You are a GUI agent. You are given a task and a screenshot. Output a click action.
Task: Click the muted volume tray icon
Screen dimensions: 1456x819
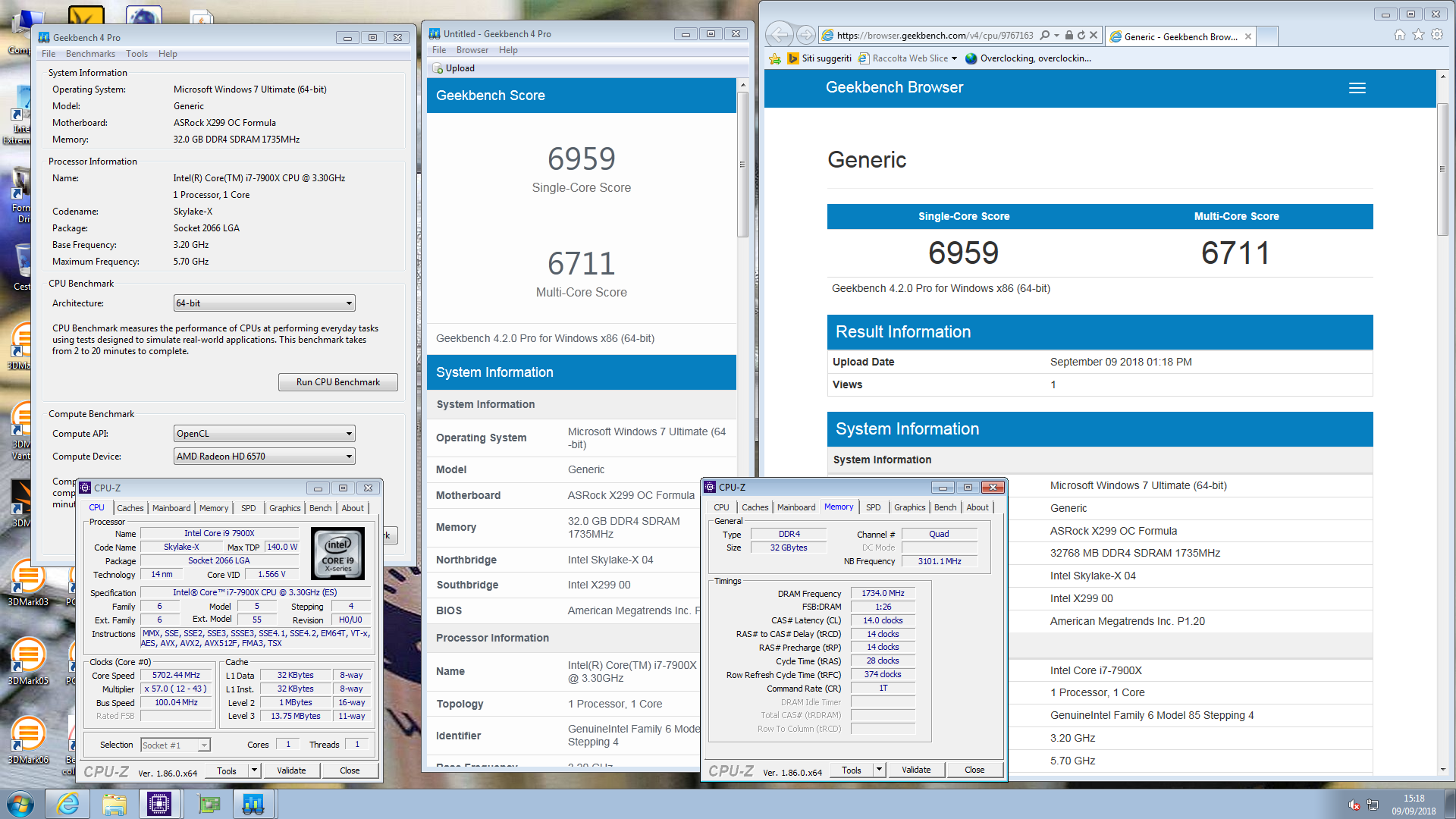coord(1354,805)
